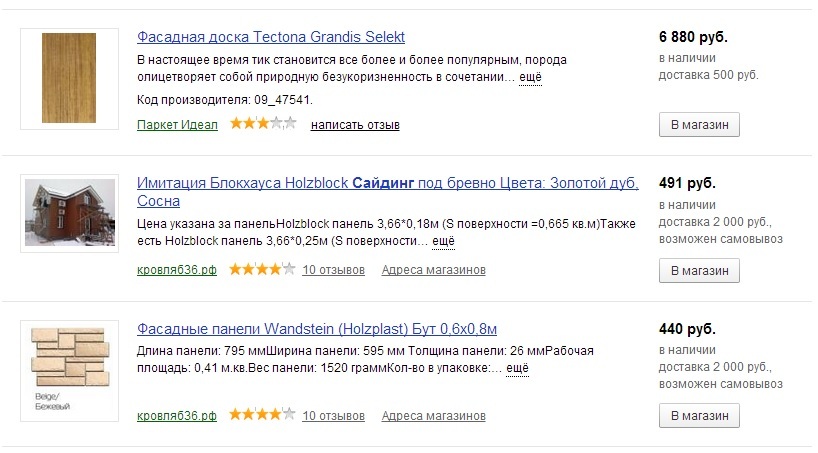Open Паркет Идеал shop link

[x=177, y=125]
